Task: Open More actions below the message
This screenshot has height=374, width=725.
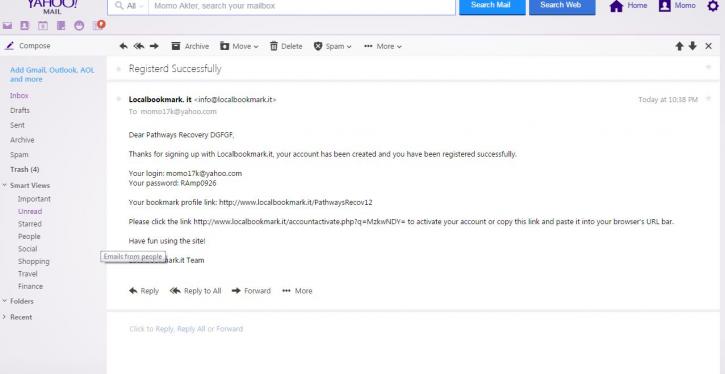Action: point(297,291)
